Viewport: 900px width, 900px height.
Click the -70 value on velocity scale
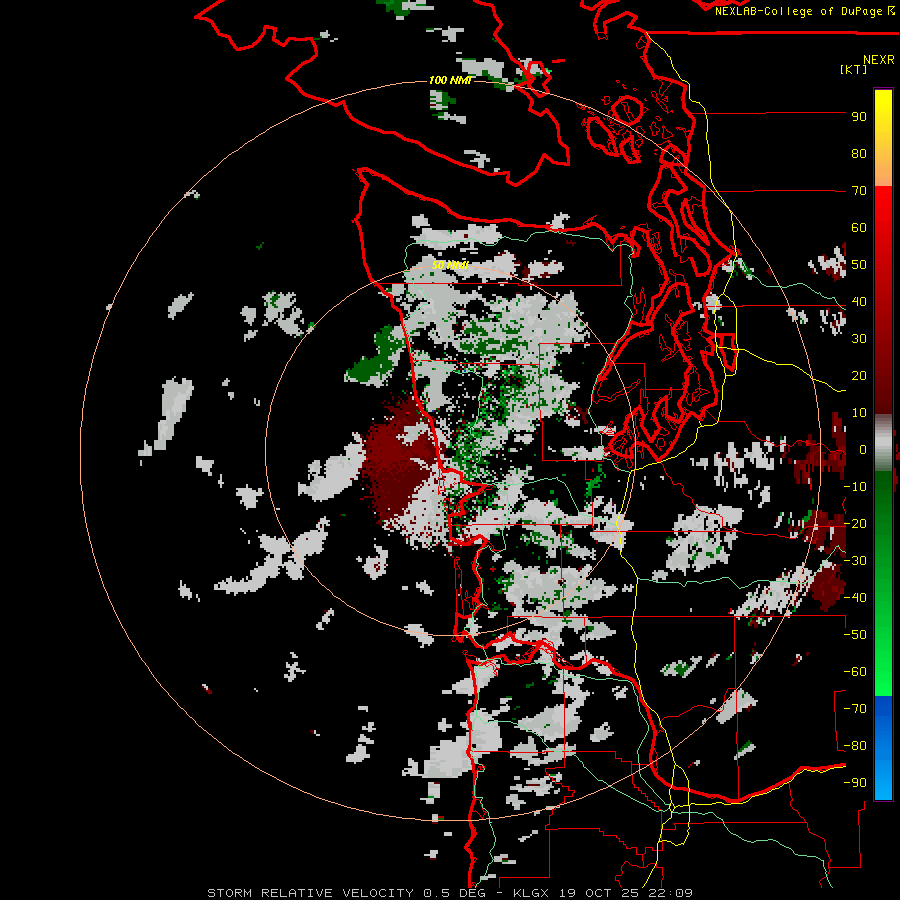pos(855,709)
